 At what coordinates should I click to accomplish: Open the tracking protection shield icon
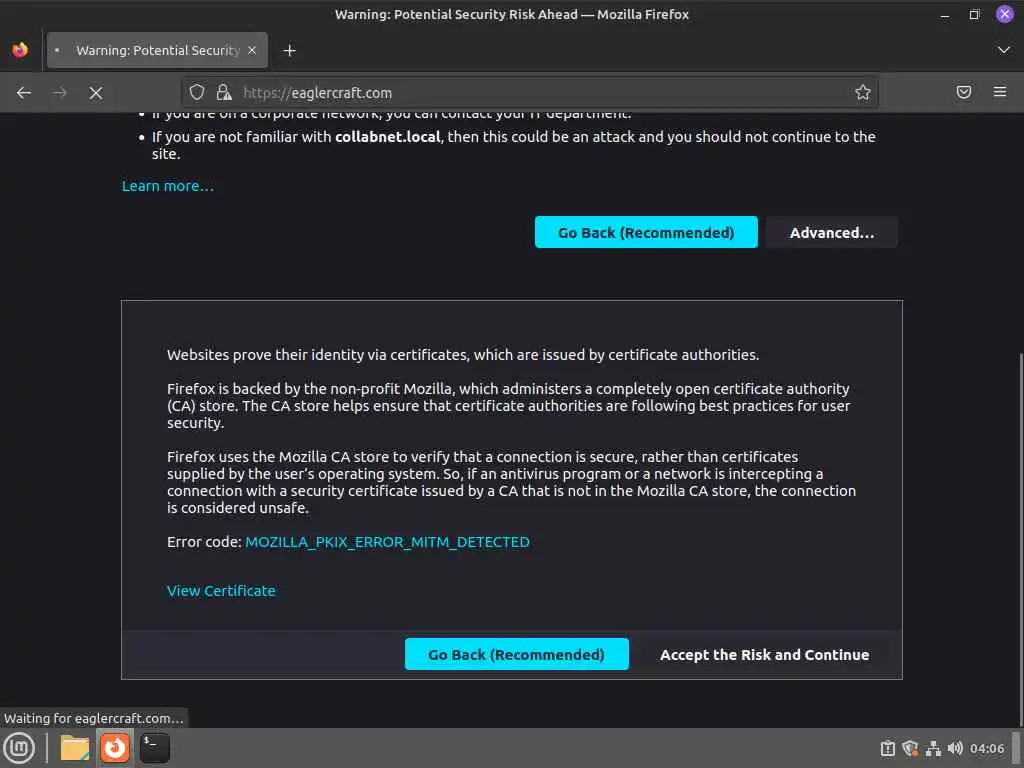point(197,92)
